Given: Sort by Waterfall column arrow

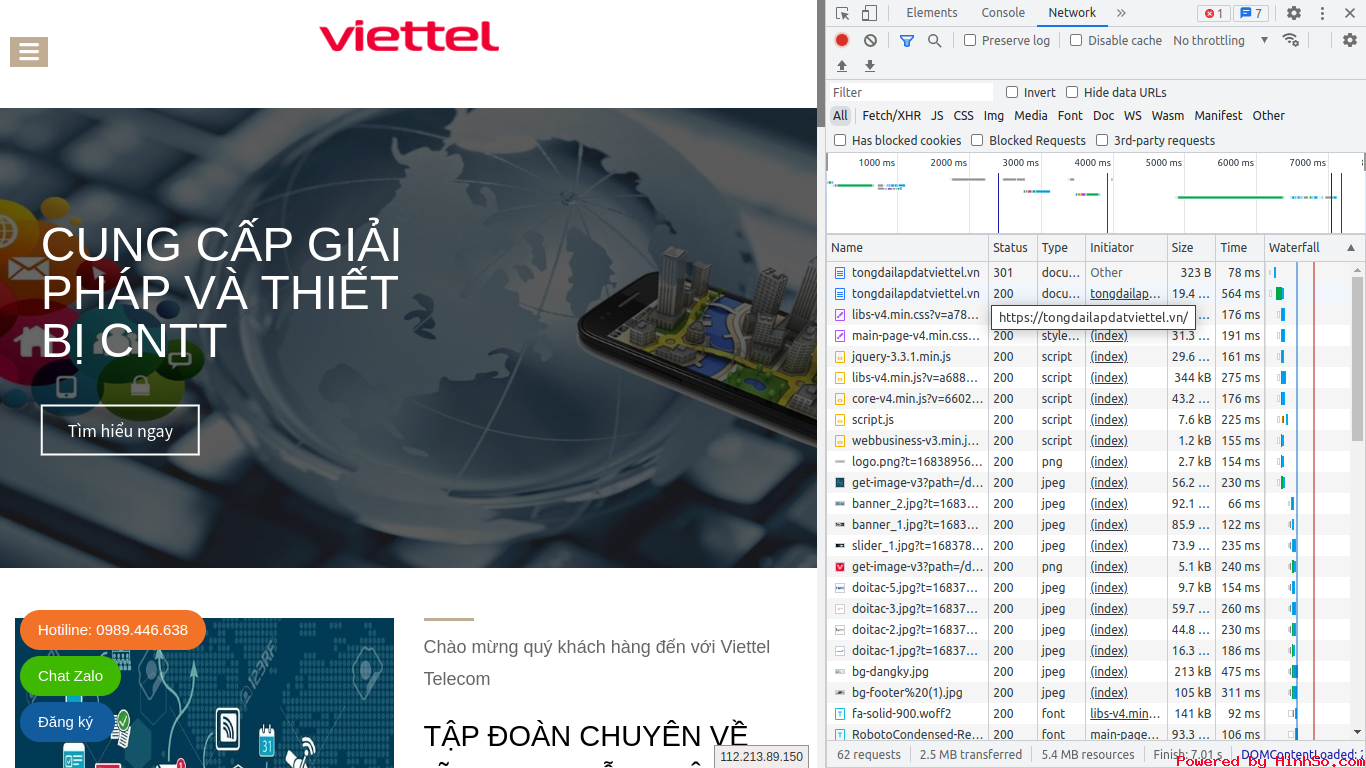Looking at the screenshot, I should (x=1351, y=248).
